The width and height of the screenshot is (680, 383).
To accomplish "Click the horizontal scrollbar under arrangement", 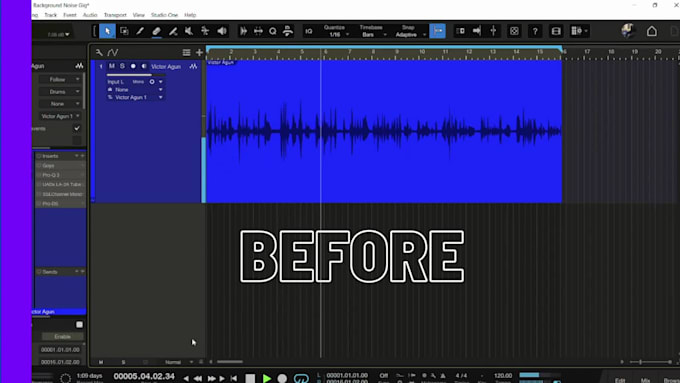I will pos(230,362).
